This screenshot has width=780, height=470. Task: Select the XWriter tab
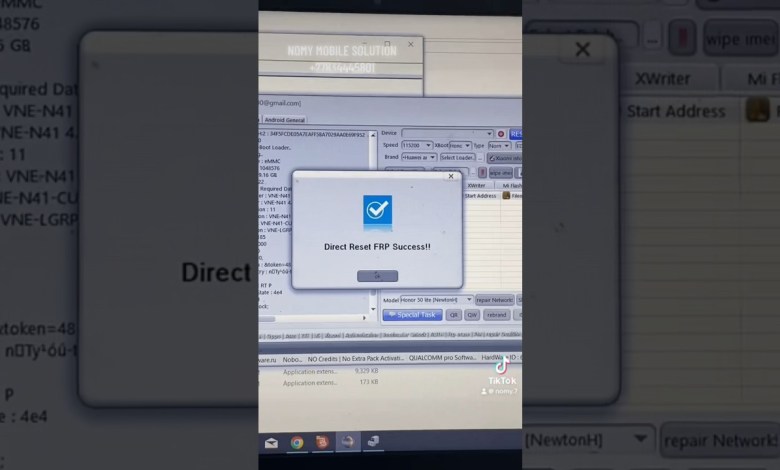(478, 185)
